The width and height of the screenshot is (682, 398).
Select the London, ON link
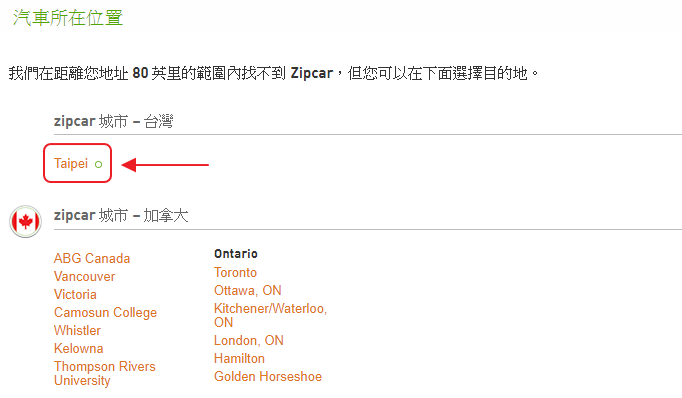click(x=248, y=341)
